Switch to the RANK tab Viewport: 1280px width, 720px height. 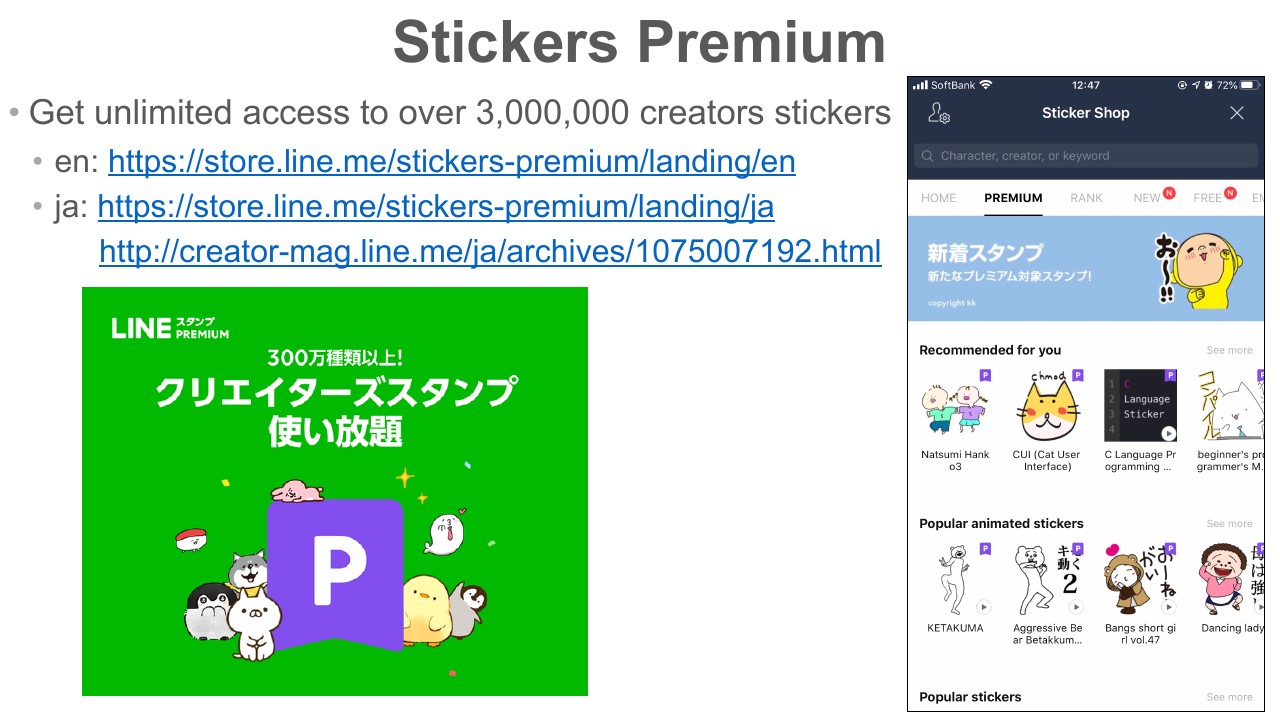pyautogui.click(x=1086, y=198)
